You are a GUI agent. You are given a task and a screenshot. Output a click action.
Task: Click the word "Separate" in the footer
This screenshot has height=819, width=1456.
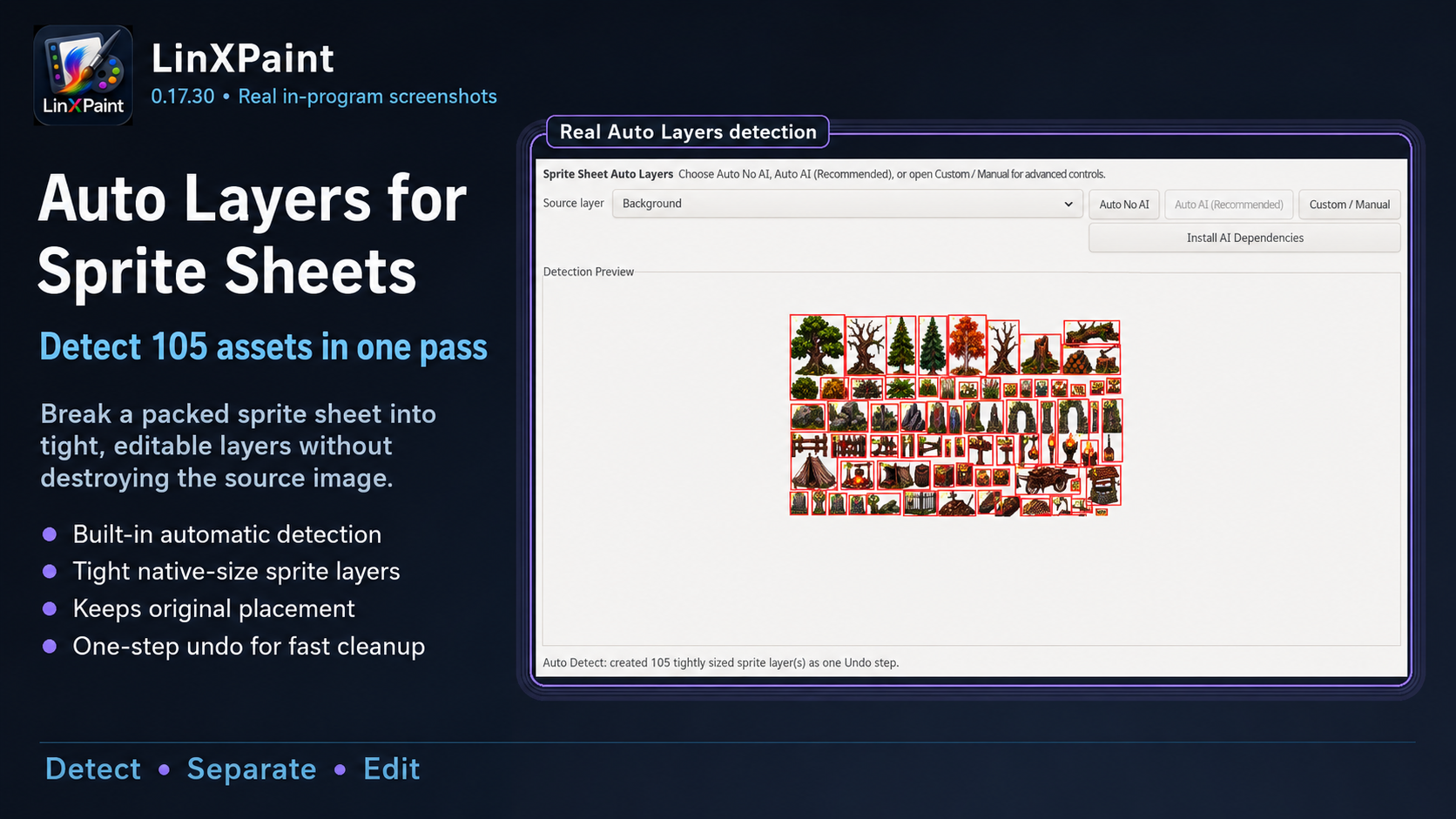pyautogui.click(x=252, y=769)
